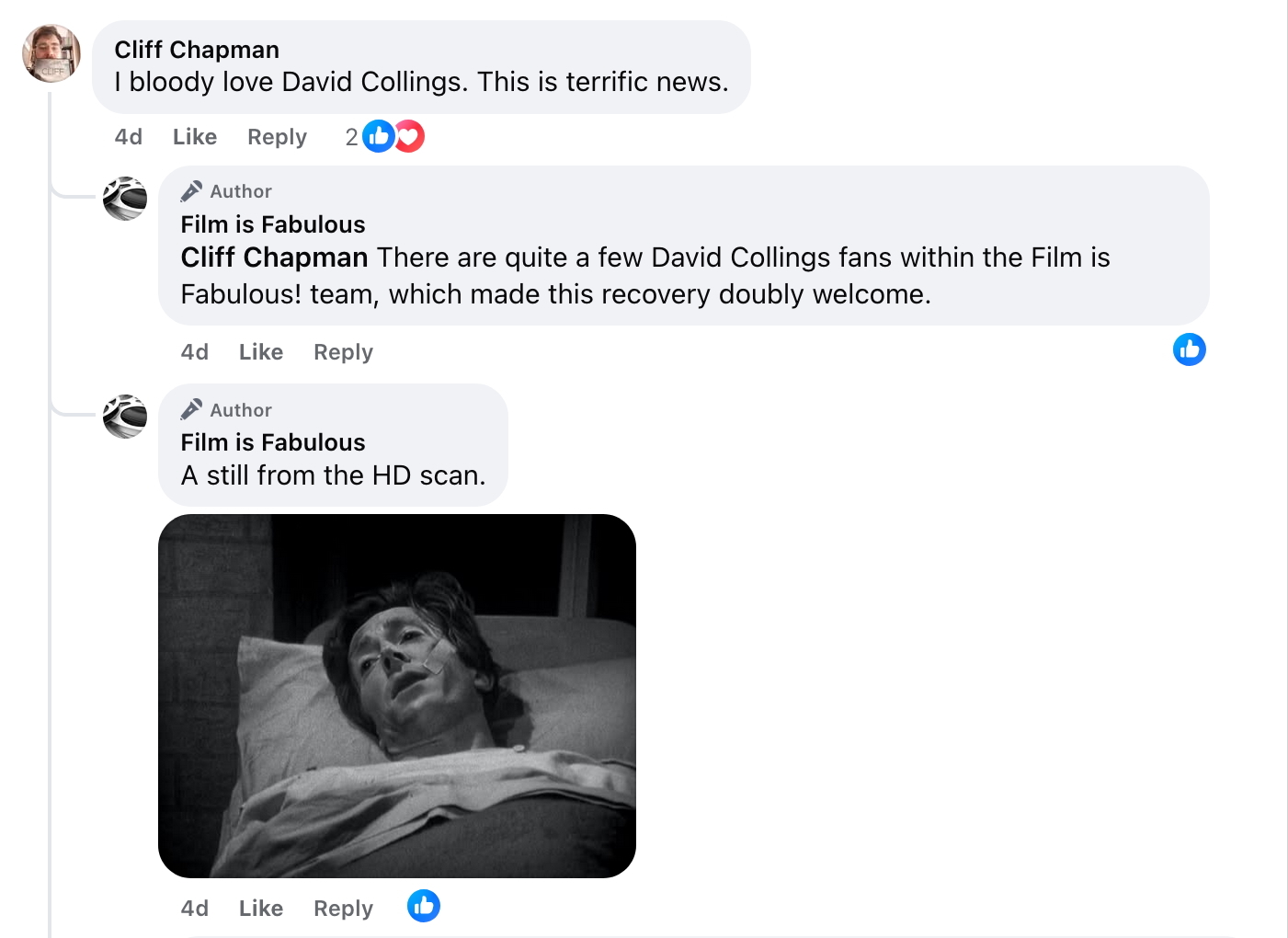Like the HD scan still comment
Screen dimensions: 1288x938
tap(261, 909)
